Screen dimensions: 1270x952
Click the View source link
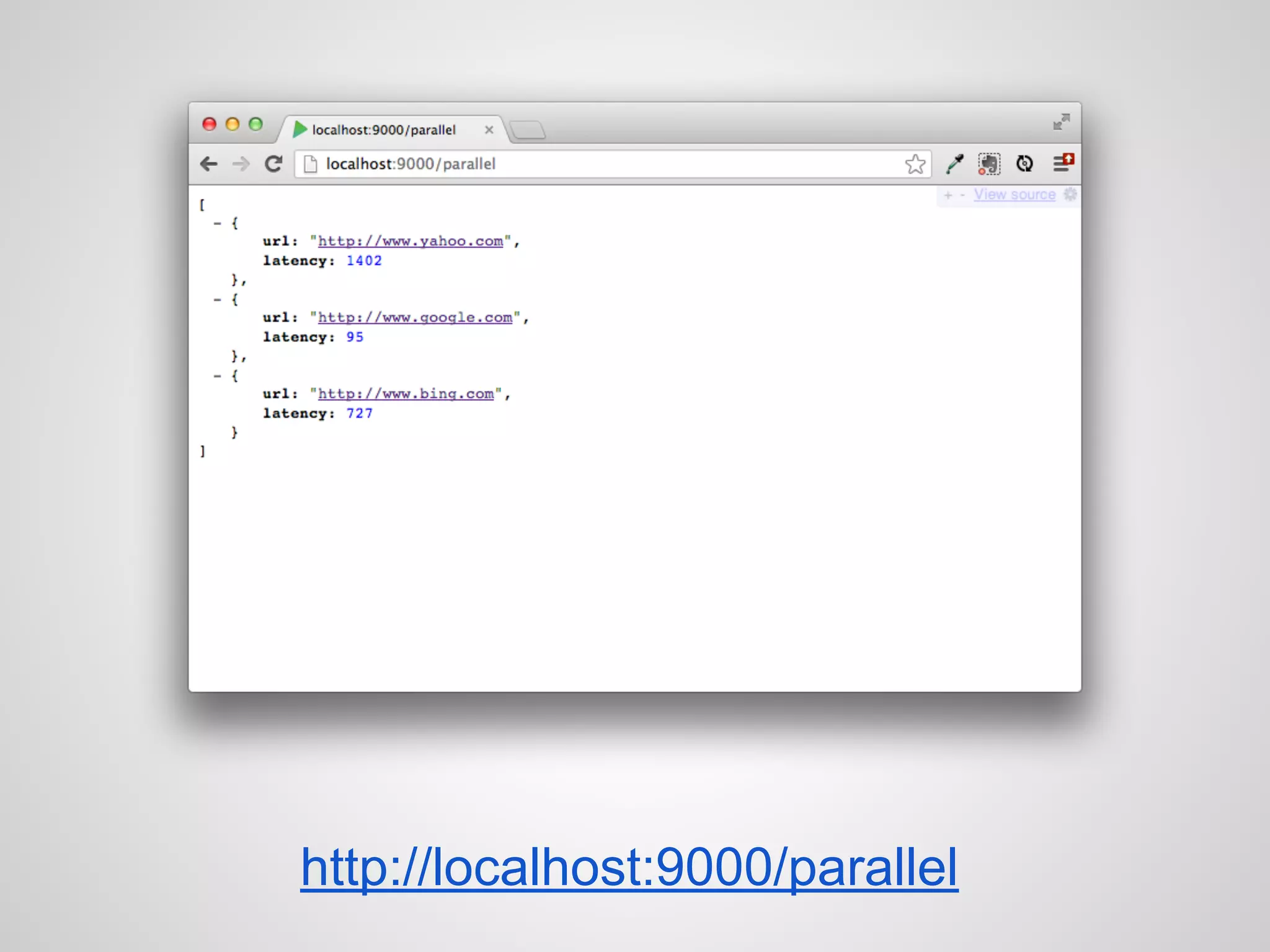pyautogui.click(x=1015, y=195)
